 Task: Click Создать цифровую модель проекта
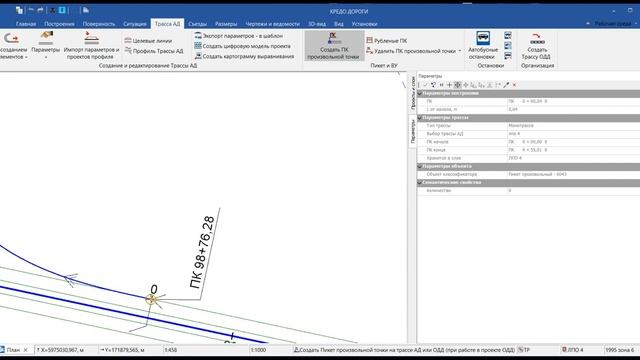click(243, 46)
